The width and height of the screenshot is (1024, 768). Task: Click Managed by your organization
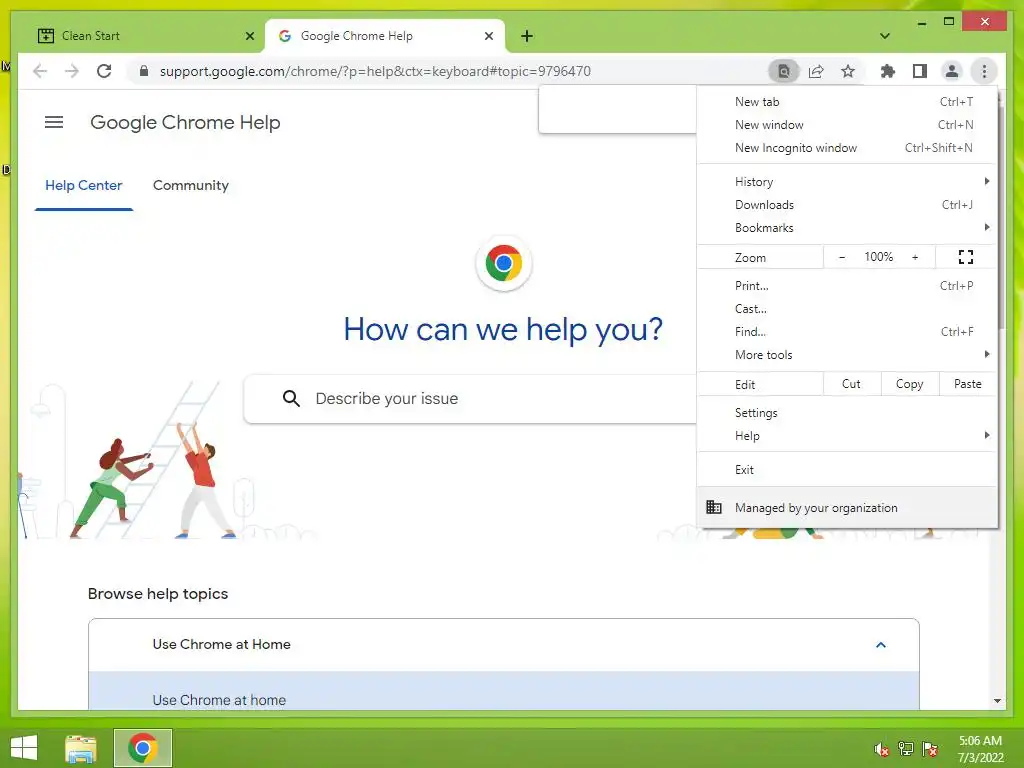point(847,507)
